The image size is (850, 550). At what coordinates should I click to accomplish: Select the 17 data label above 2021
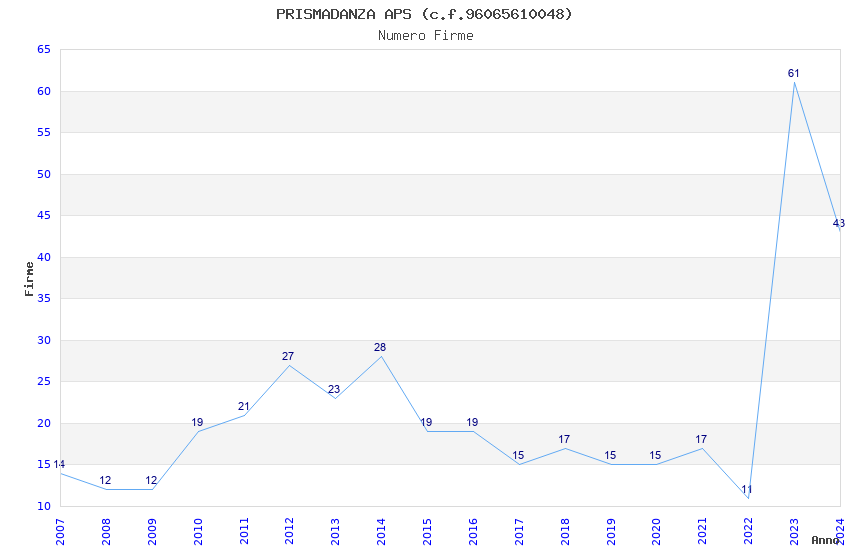coord(701,439)
